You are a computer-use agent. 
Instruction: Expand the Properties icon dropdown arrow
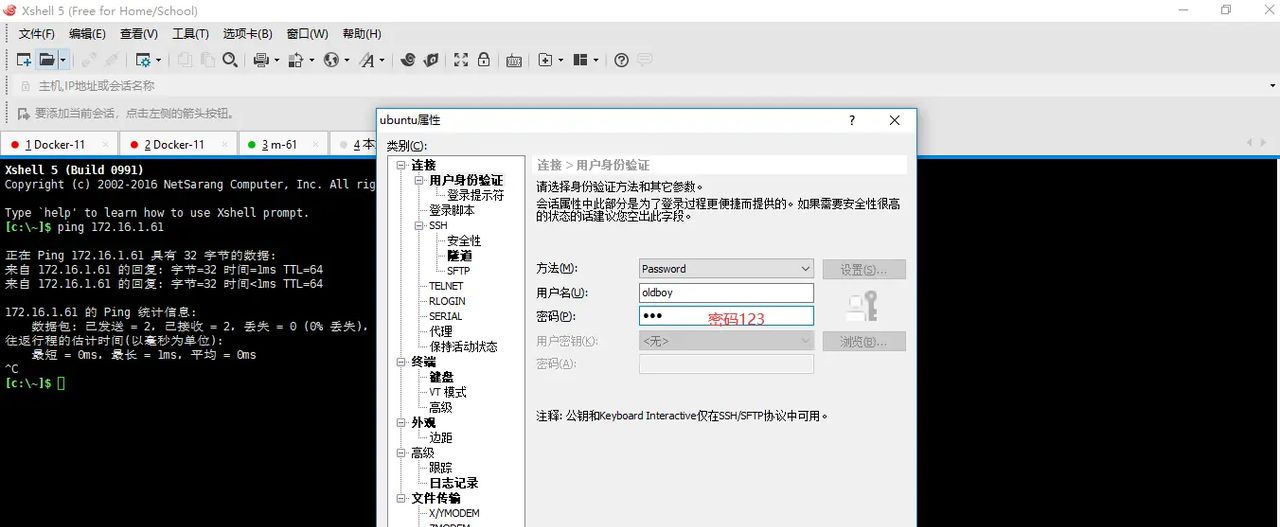pos(158,60)
